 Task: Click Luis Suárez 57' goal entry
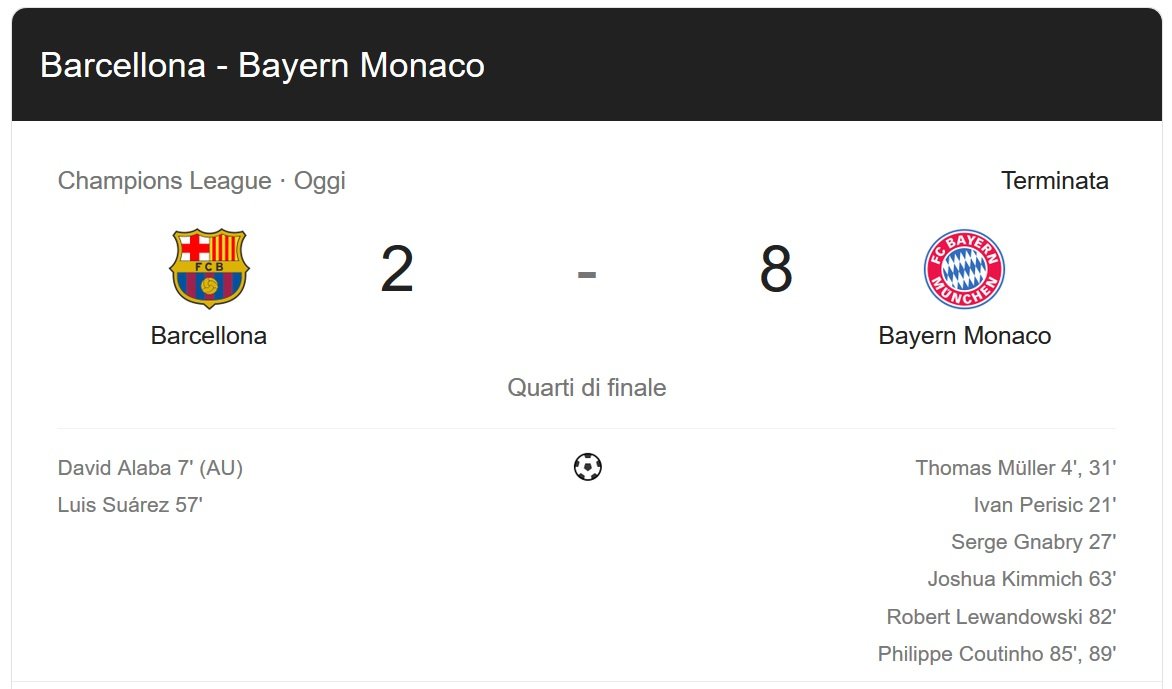130,505
